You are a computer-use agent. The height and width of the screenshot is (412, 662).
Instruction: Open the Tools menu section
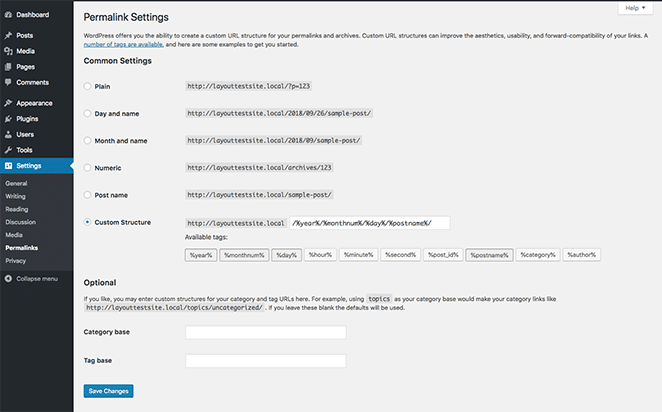[24, 149]
